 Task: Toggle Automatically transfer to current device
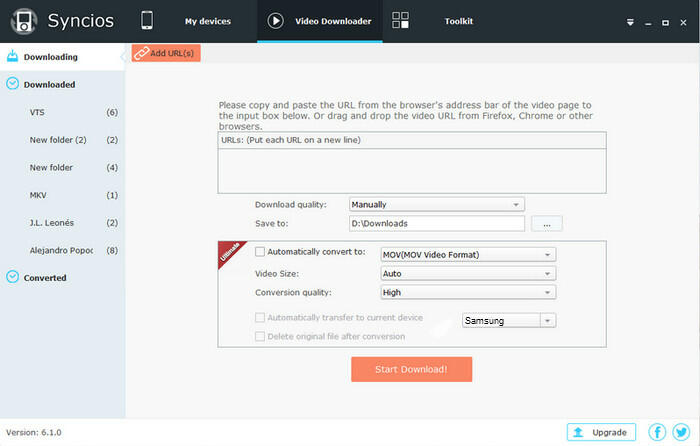[260, 317]
